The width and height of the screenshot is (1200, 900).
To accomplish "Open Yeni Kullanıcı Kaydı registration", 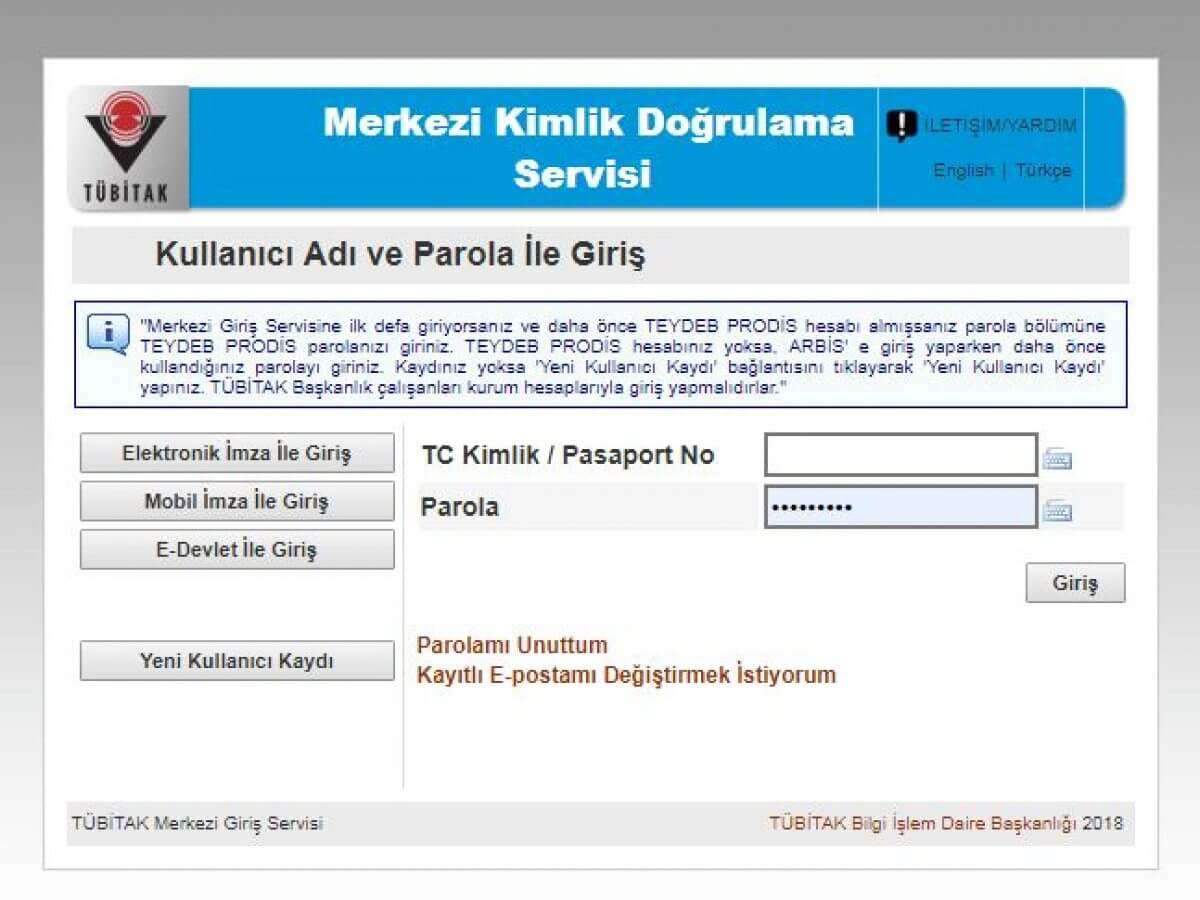I will 237,661.
